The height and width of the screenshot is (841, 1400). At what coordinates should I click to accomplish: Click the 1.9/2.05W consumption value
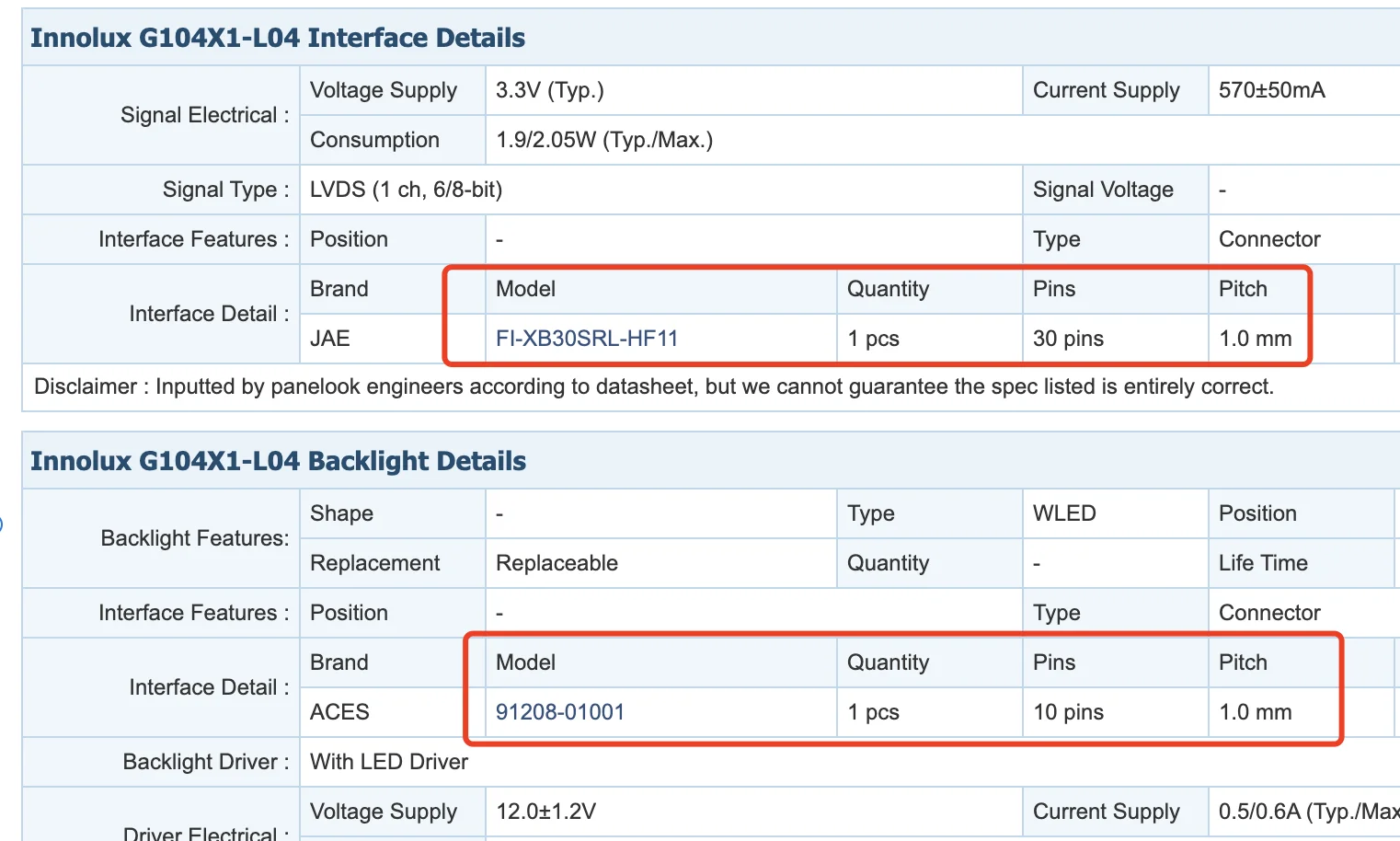click(x=603, y=140)
